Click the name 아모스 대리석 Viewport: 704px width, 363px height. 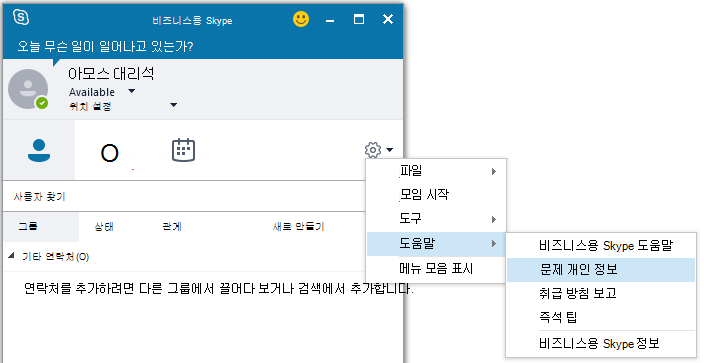click(111, 74)
